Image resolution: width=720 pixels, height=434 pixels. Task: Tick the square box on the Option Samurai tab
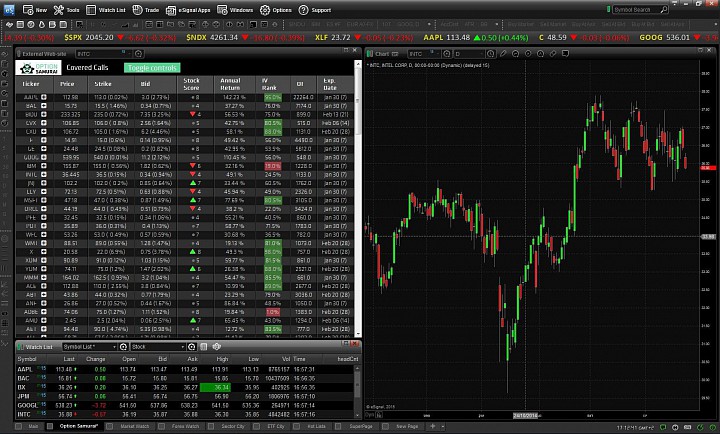pyautogui.click(x=50, y=426)
